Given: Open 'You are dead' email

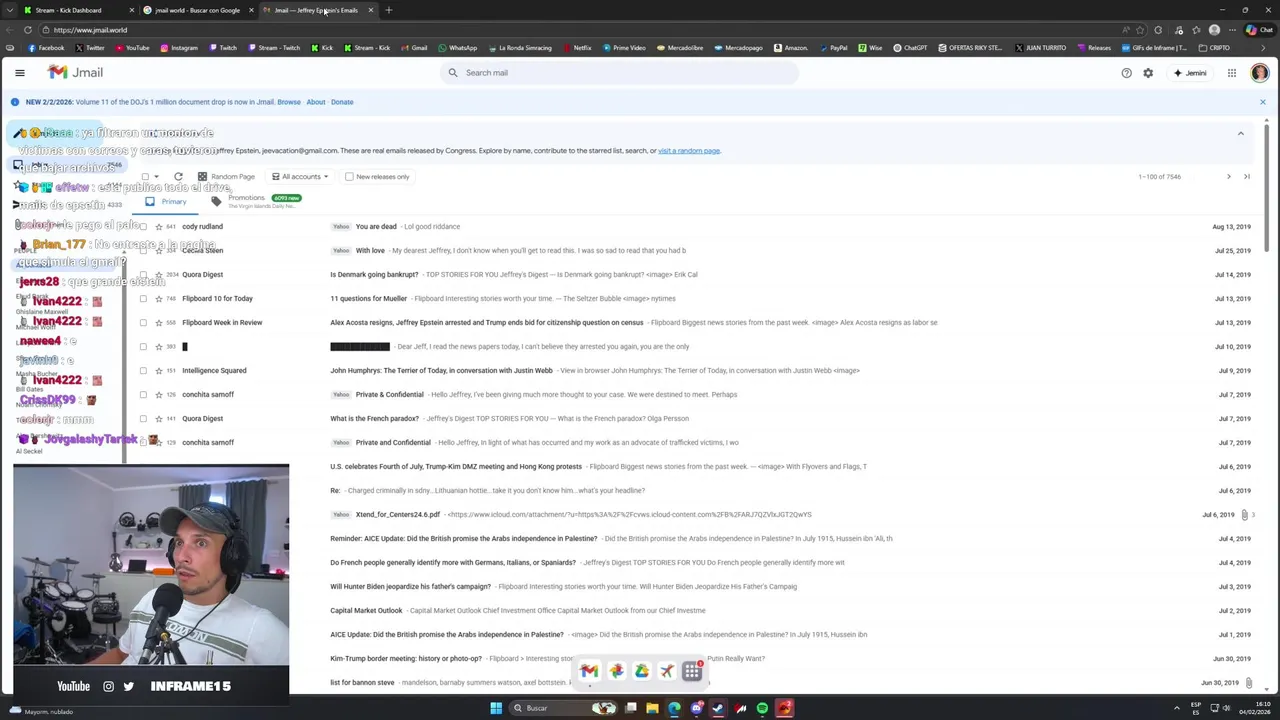Looking at the screenshot, I should coord(376,227).
